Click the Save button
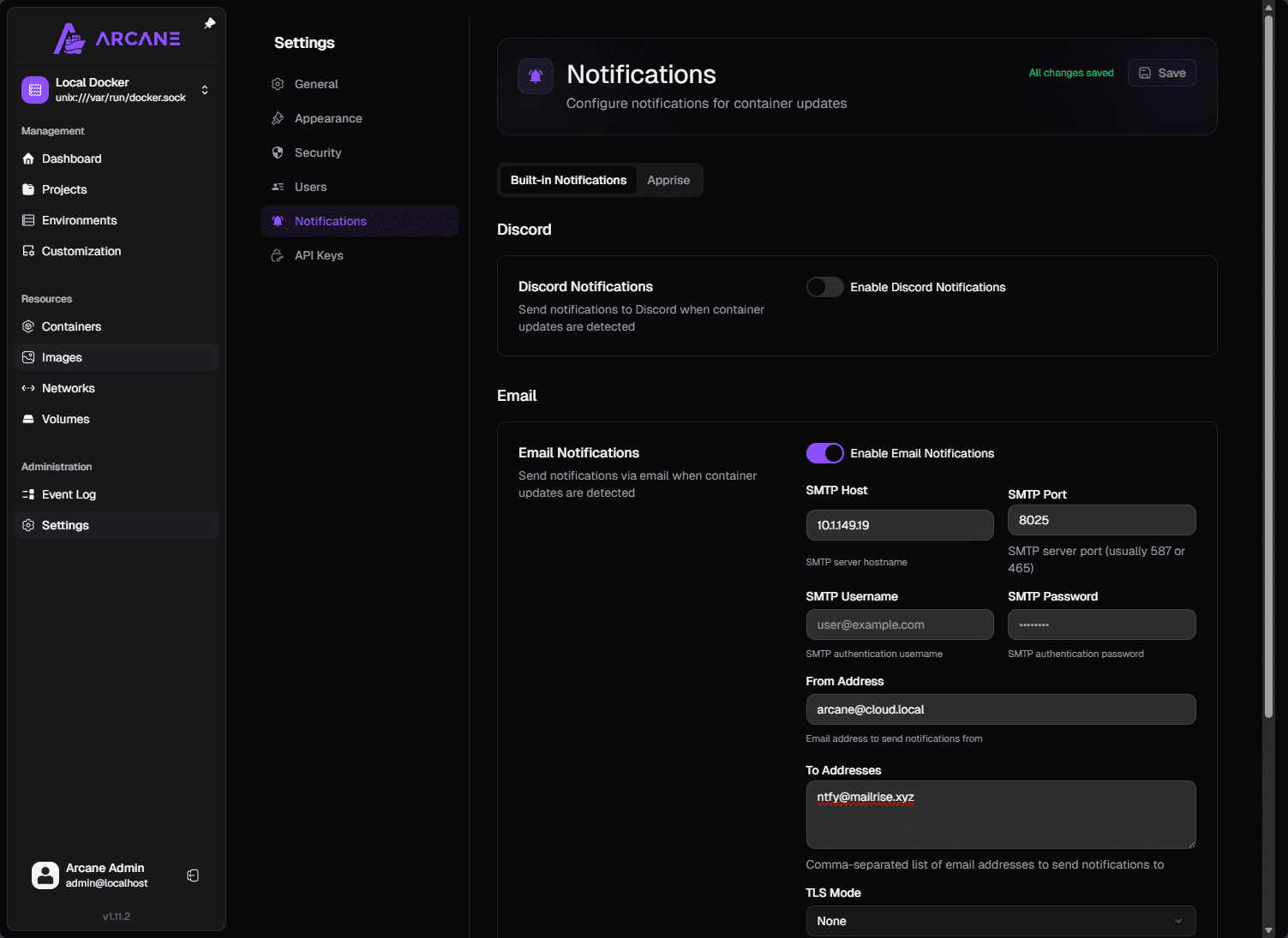 point(1161,73)
